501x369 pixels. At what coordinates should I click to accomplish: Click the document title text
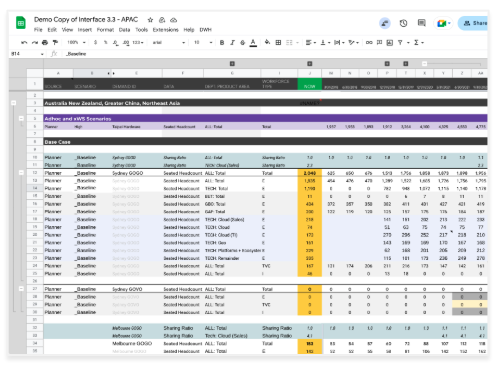pyautogui.click(x=86, y=20)
